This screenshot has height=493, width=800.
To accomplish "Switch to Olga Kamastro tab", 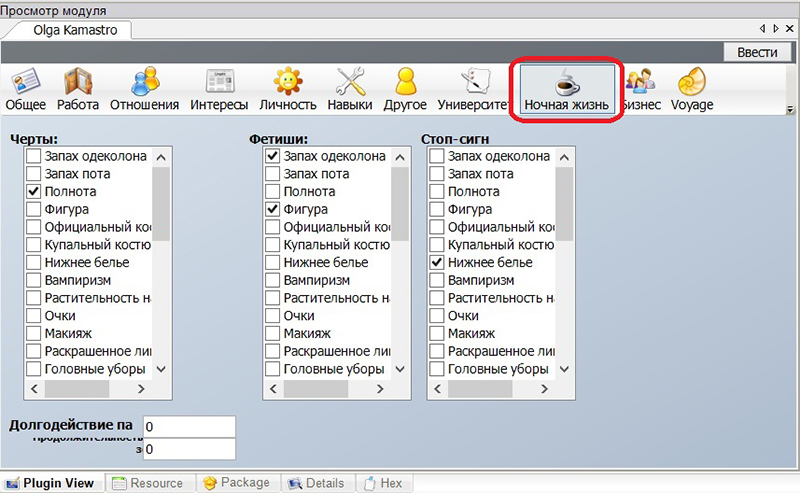I will pos(75,30).
